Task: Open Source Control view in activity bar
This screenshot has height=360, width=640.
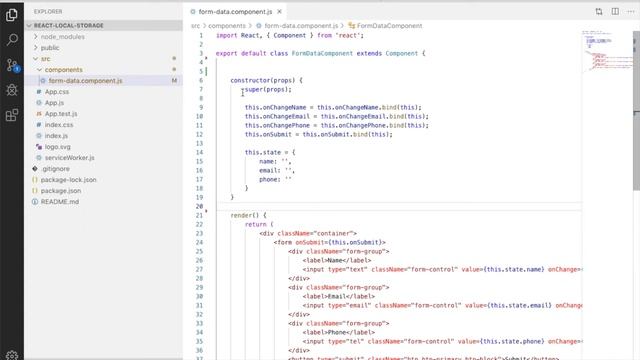Action: click(x=12, y=65)
